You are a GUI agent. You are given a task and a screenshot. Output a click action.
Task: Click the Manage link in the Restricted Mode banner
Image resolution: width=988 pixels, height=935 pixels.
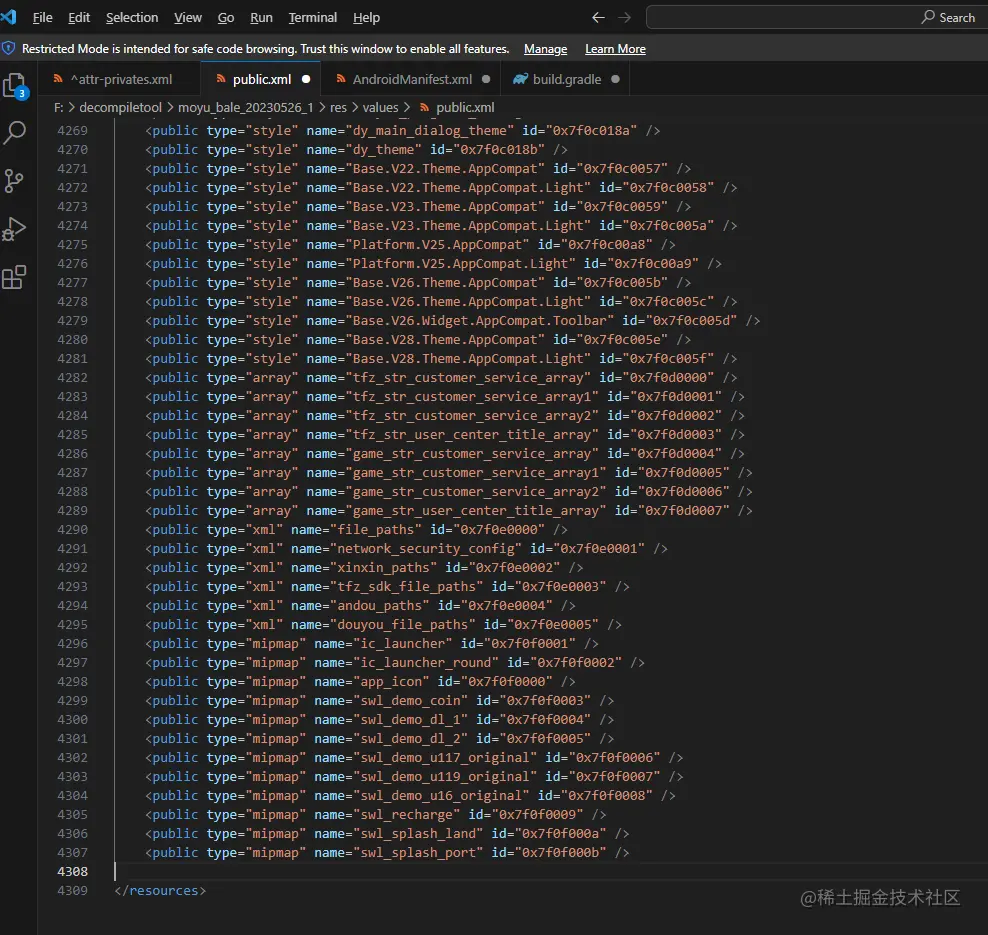(545, 48)
